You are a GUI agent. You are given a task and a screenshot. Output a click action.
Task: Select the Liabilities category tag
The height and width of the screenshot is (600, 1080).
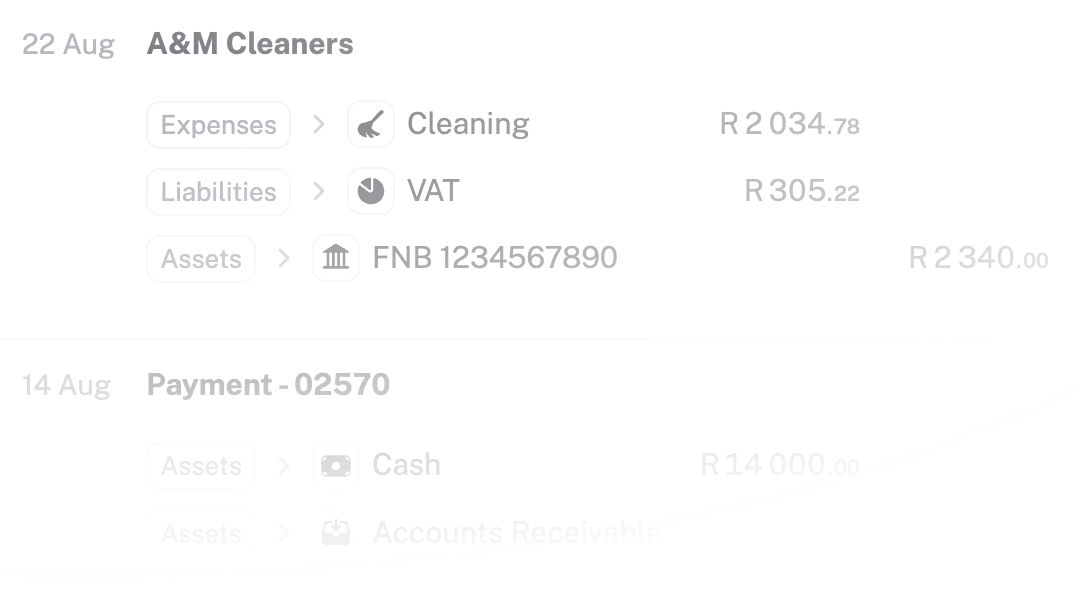[x=218, y=192]
